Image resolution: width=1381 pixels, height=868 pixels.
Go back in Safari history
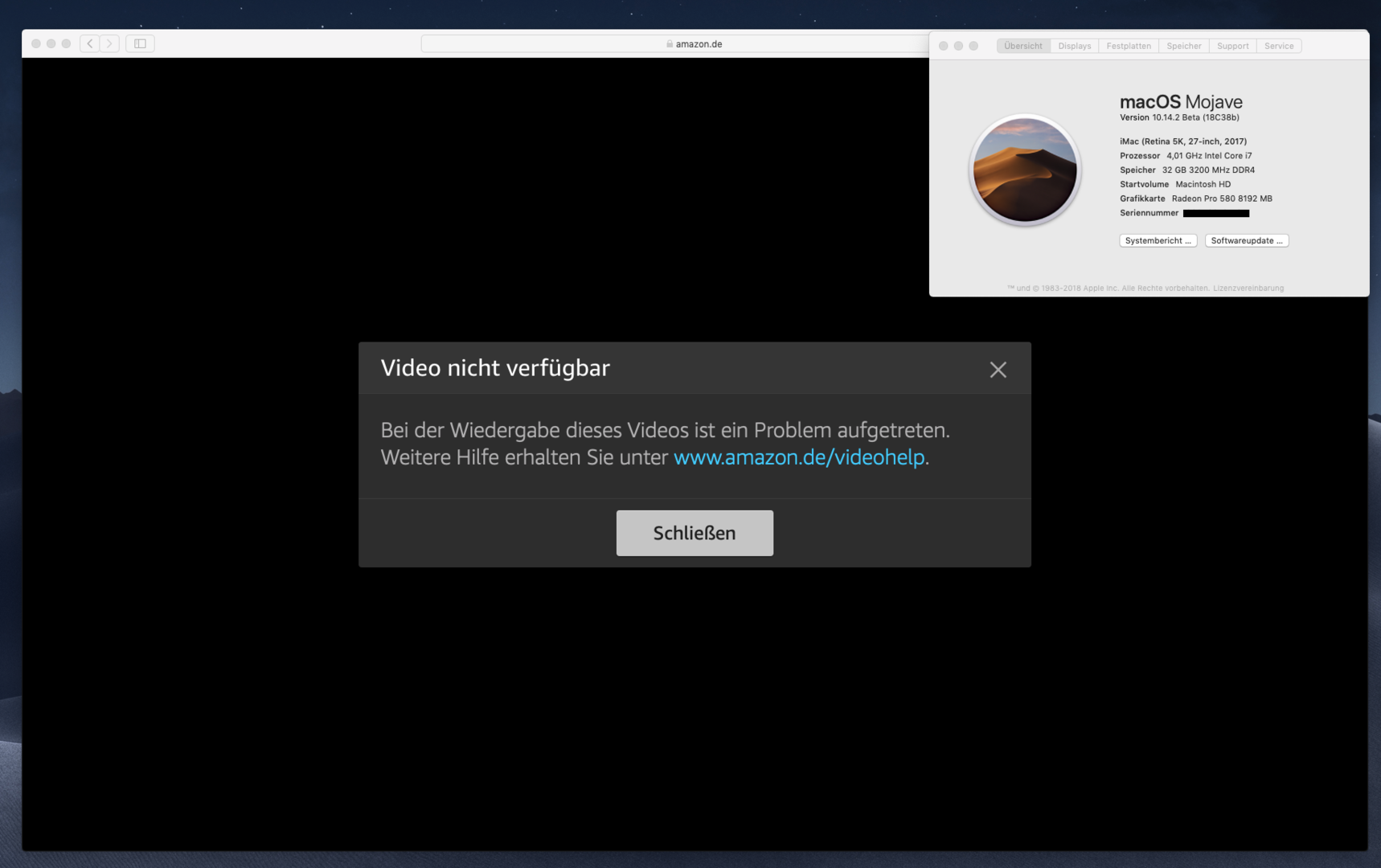pyautogui.click(x=90, y=43)
